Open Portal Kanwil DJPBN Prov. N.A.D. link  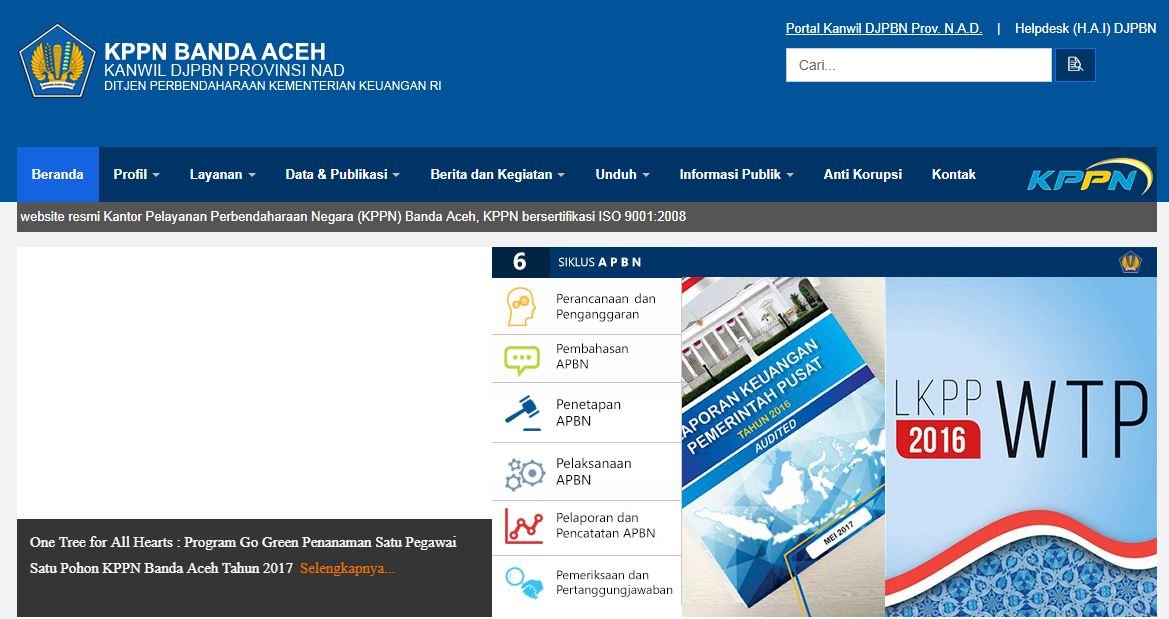[883, 29]
